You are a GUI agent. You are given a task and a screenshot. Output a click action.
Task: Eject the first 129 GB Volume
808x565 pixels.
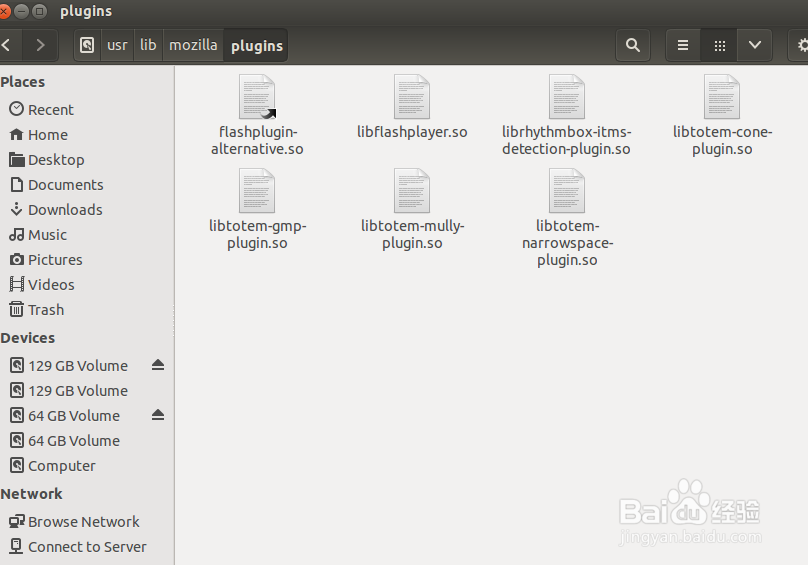coord(158,365)
